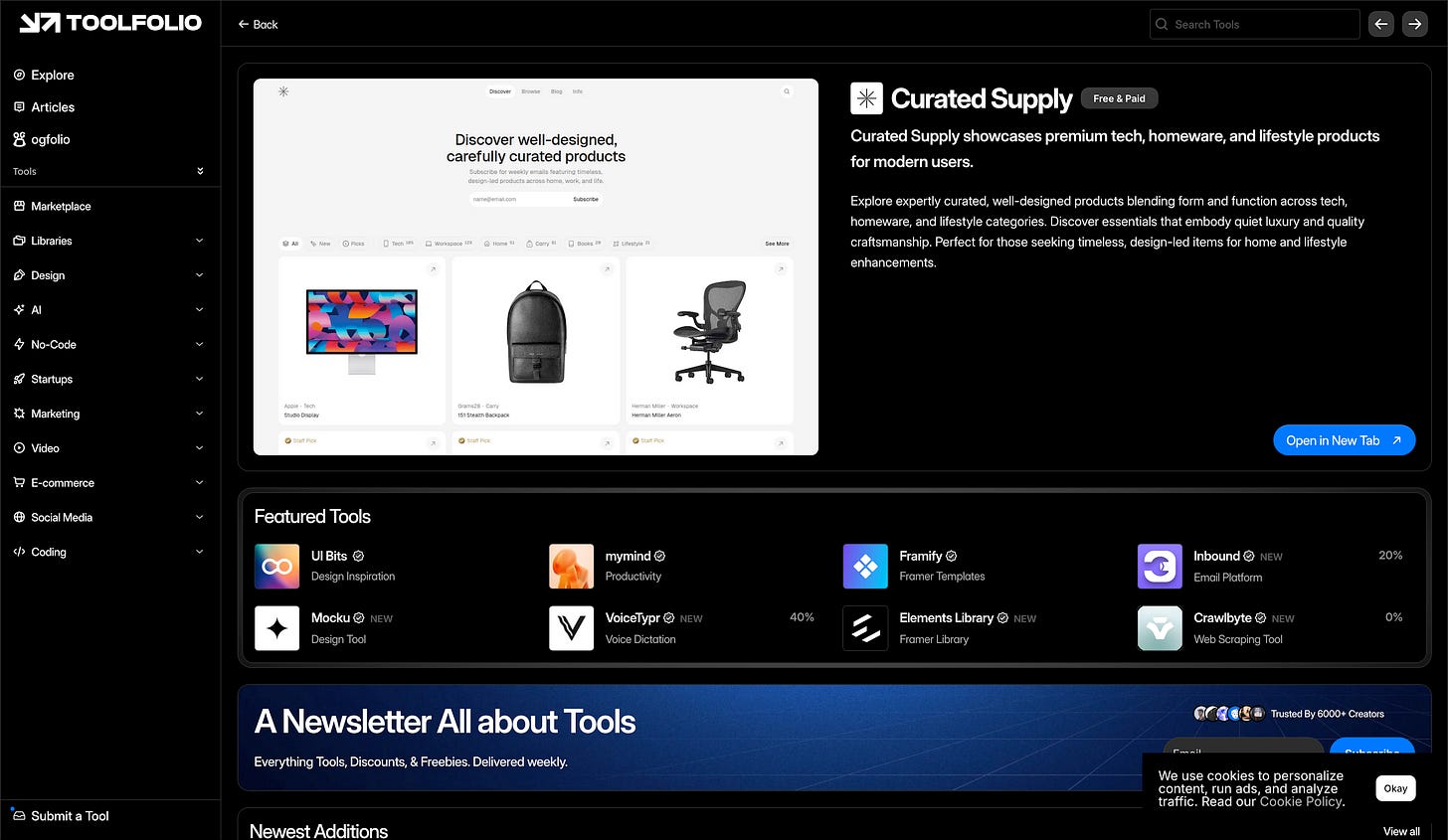Open the Mocku tool icon
The image size is (1448, 840).
coord(276,628)
